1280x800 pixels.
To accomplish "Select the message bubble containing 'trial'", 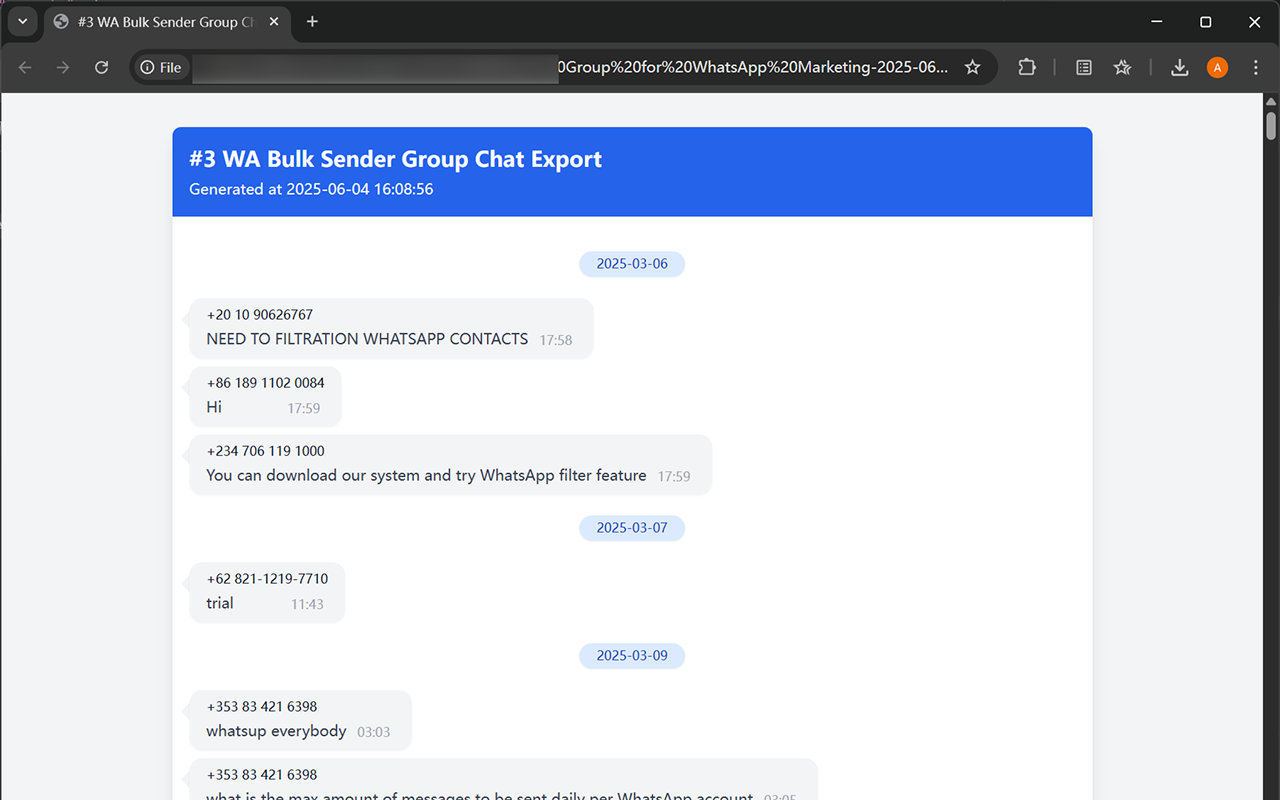I will [266, 592].
